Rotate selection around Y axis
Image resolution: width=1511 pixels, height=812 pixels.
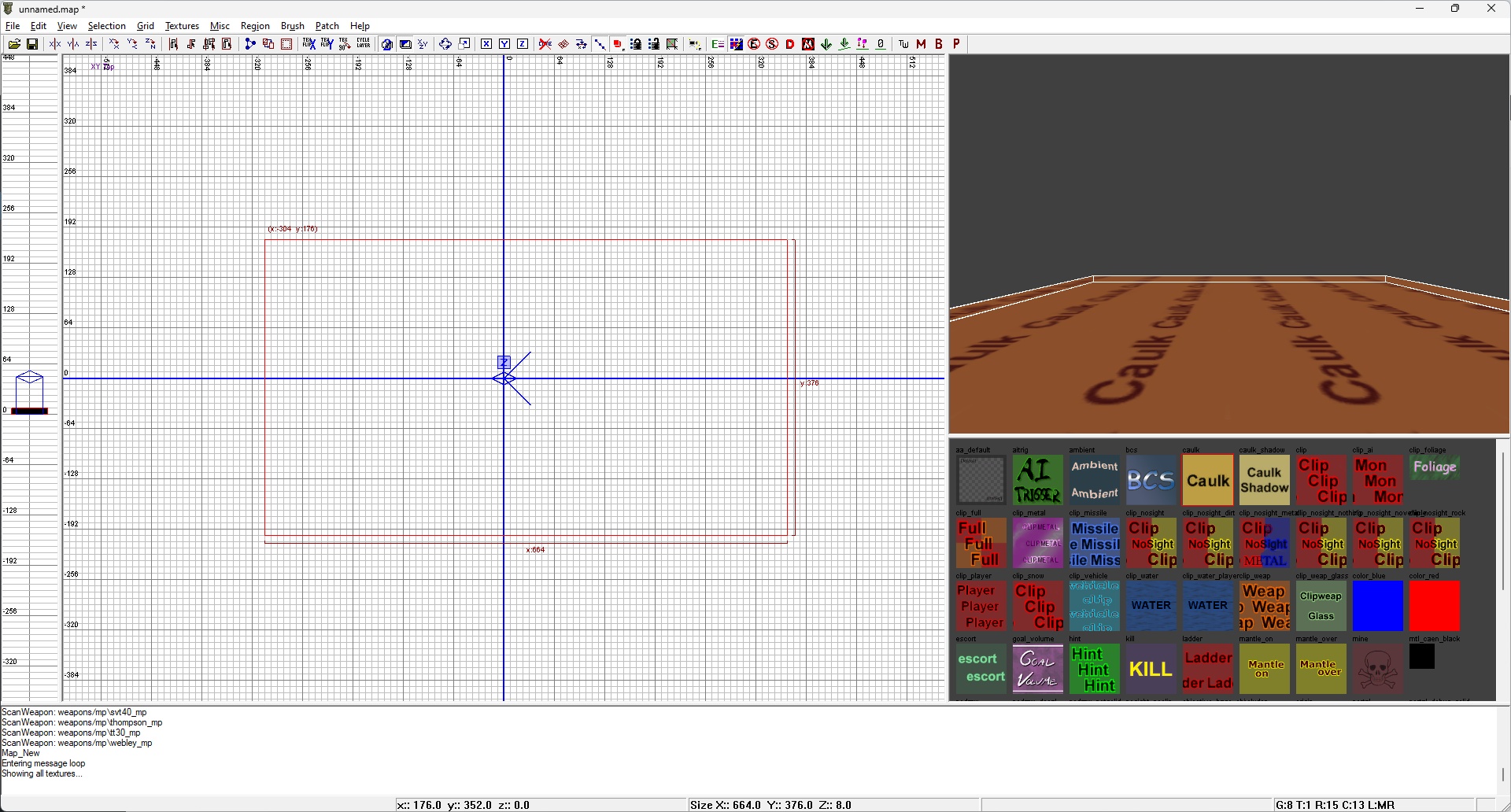[x=132, y=45]
